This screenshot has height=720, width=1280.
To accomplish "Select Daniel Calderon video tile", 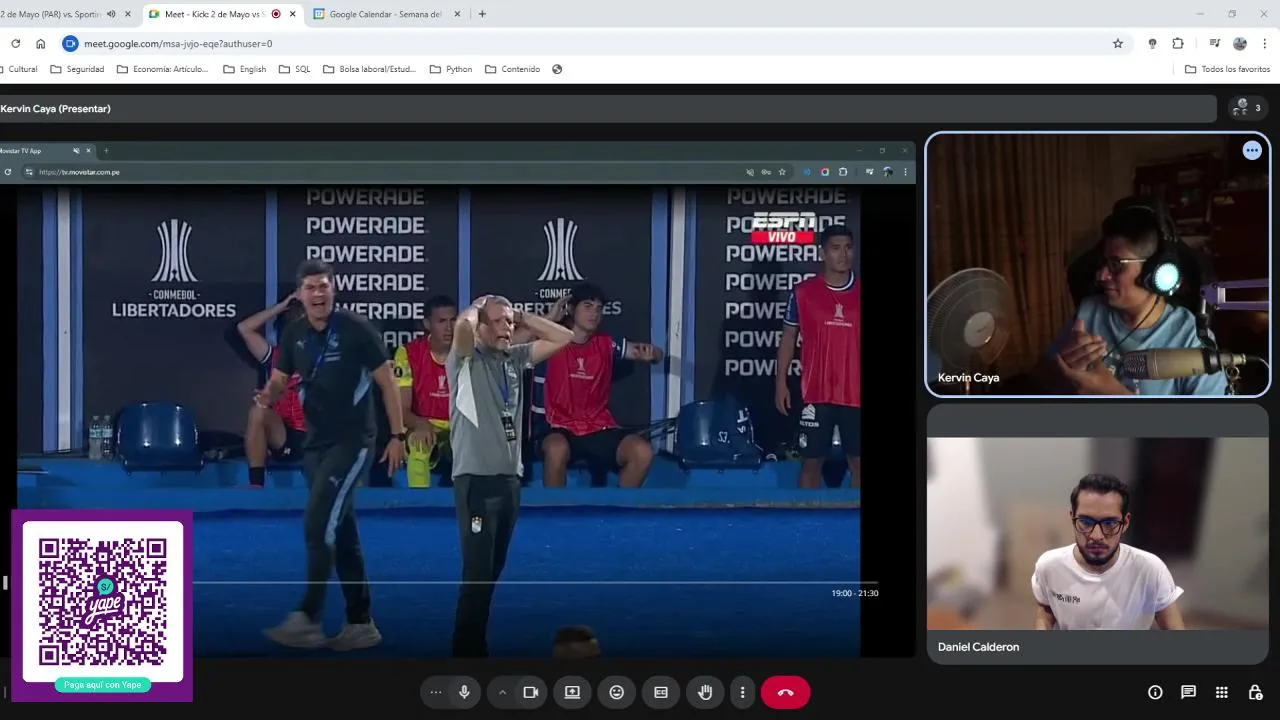I will coord(1097,534).
